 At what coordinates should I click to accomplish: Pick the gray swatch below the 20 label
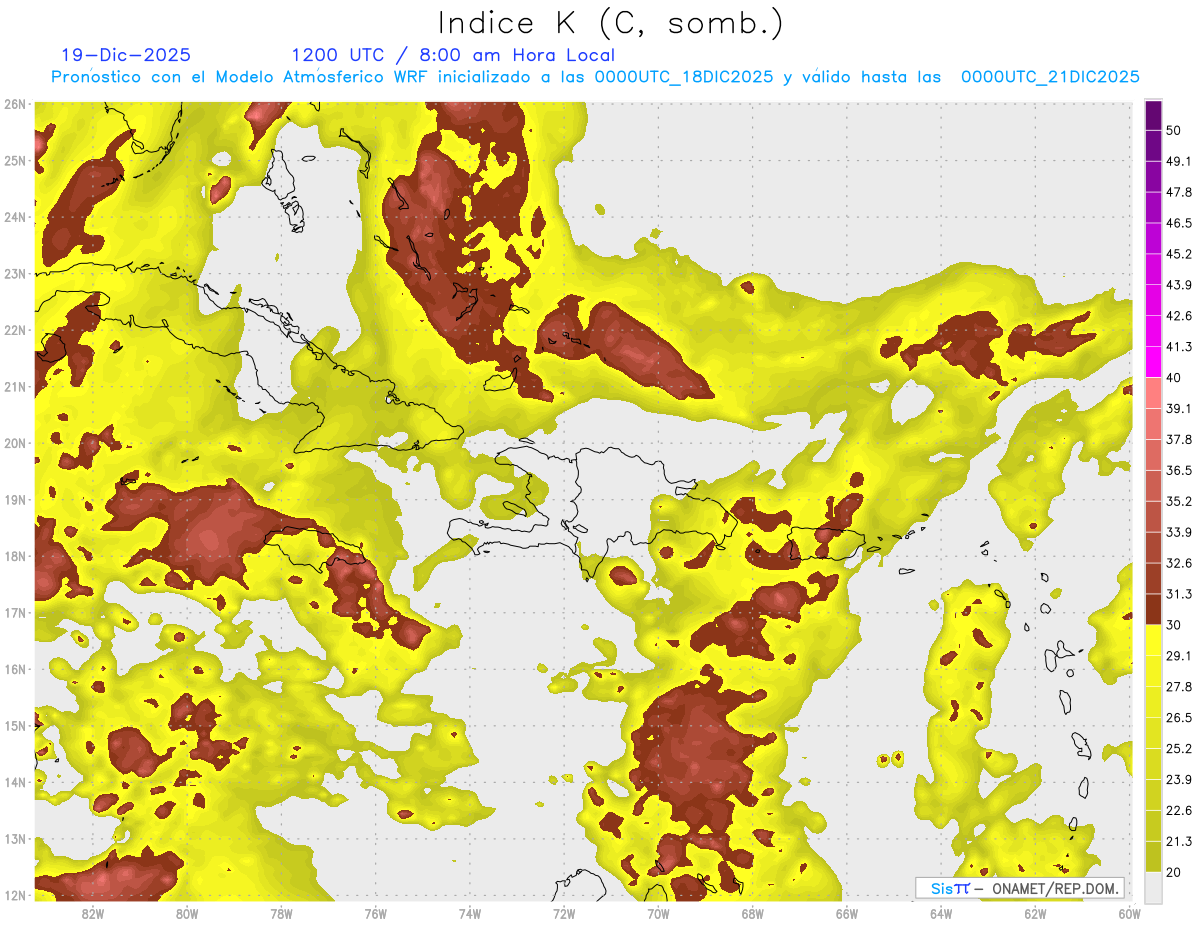[1153, 887]
